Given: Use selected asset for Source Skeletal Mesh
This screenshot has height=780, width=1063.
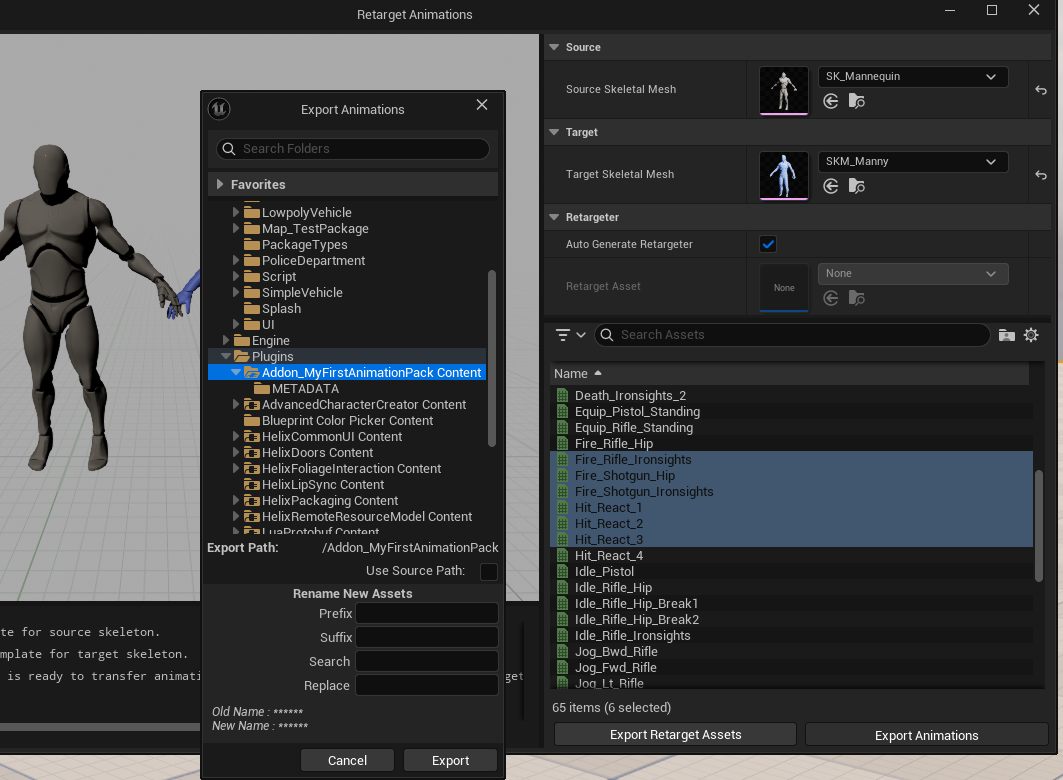Looking at the screenshot, I should click(830, 101).
